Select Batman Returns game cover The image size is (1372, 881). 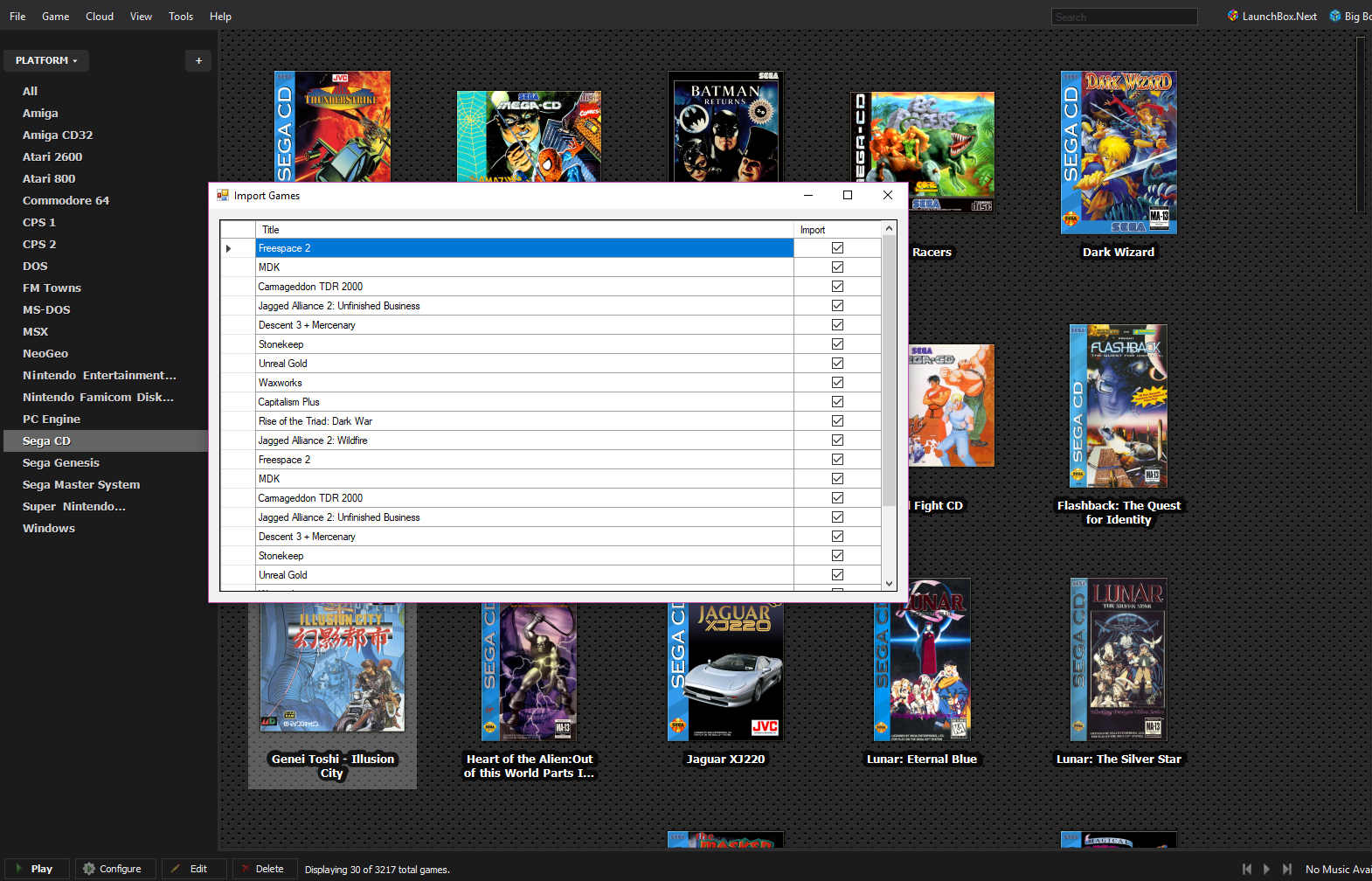tap(725, 127)
